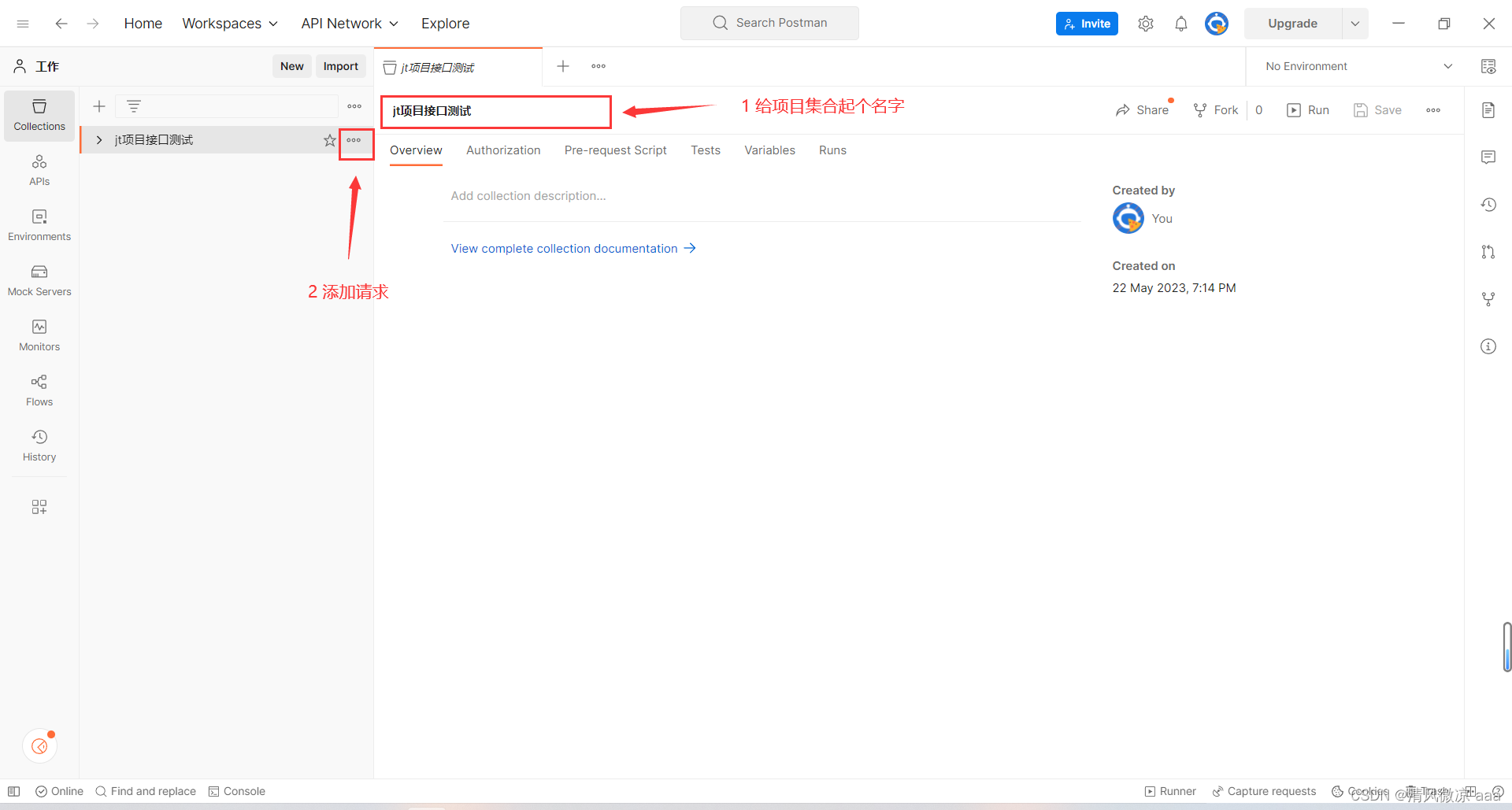Click the filter icon in collections search
The width and height of the screenshot is (1512, 810).
point(134,106)
